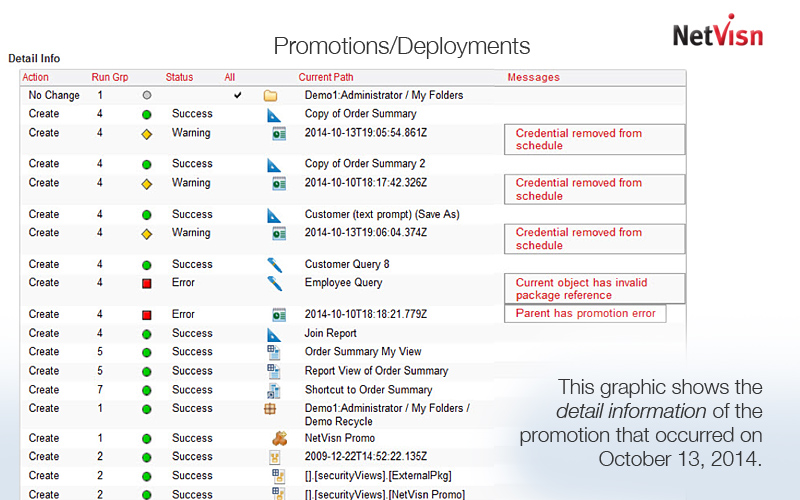
Task: Click the 'Parent has promotion error' message box
Action: point(585,314)
